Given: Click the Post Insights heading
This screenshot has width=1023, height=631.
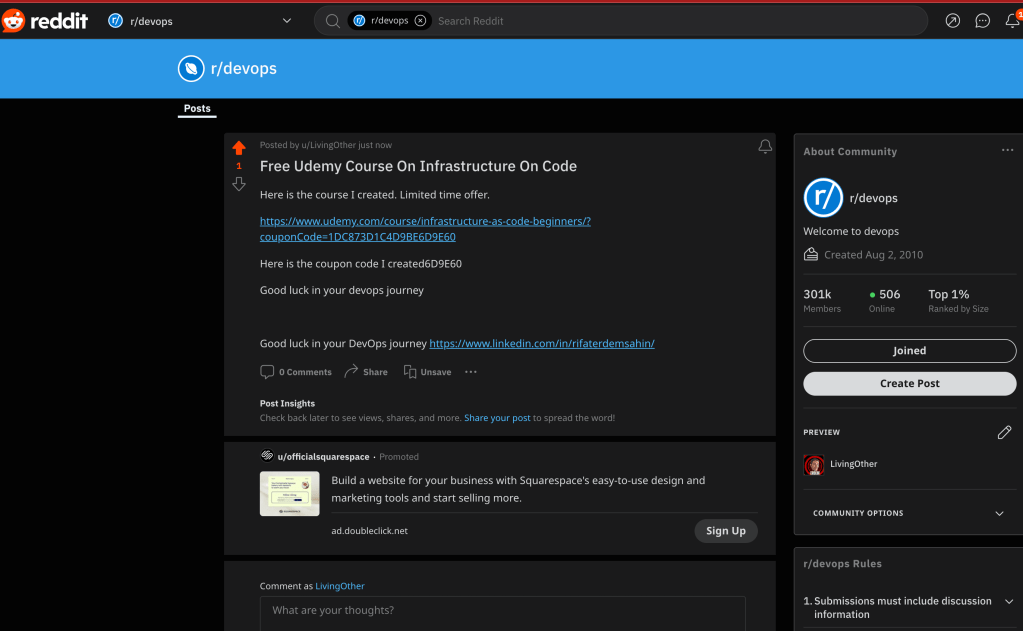Looking at the screenshot, I should pyautogui.click(x=287, y=403).
